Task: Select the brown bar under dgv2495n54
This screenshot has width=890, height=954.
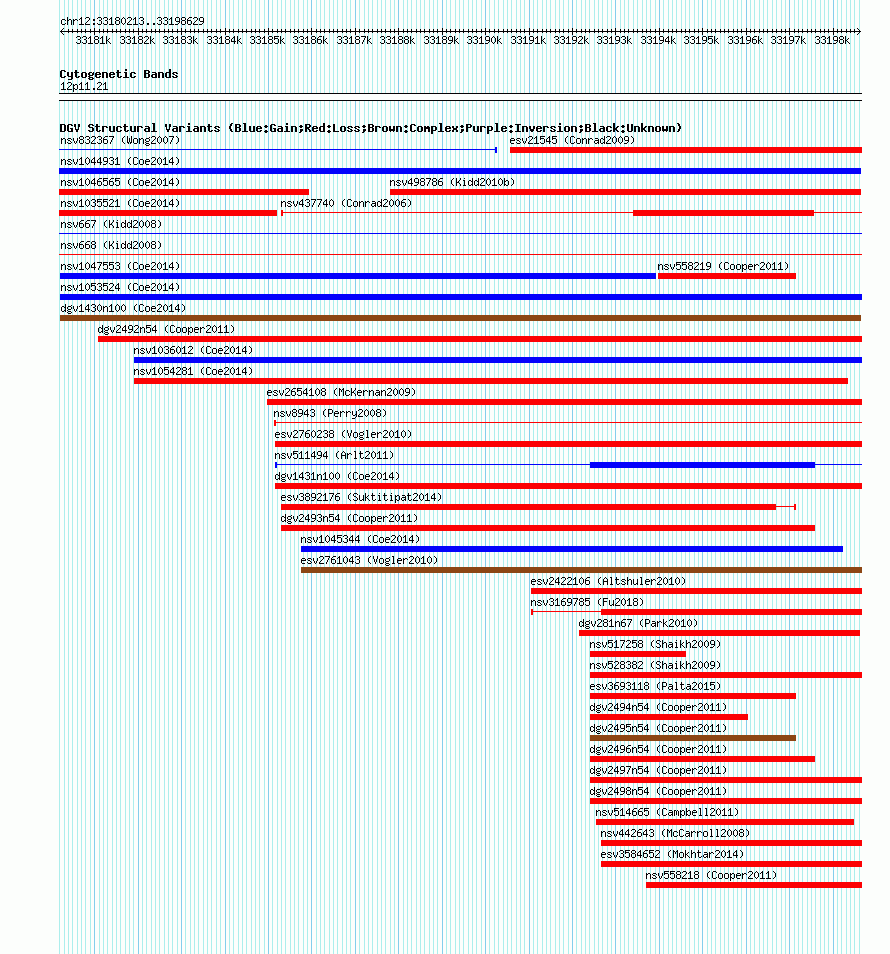Action: (x=693, y=738)
